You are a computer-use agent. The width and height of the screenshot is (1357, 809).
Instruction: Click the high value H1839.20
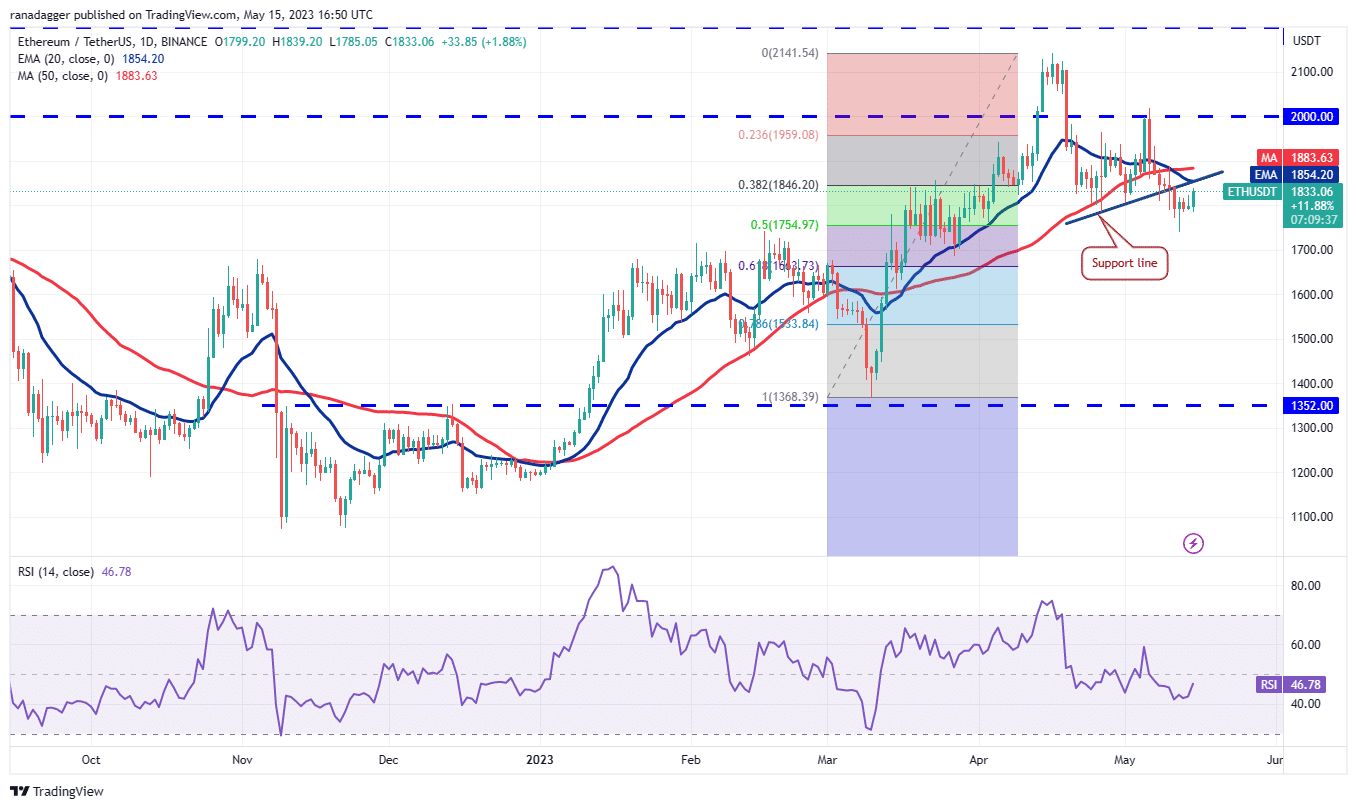pos(296,42)
